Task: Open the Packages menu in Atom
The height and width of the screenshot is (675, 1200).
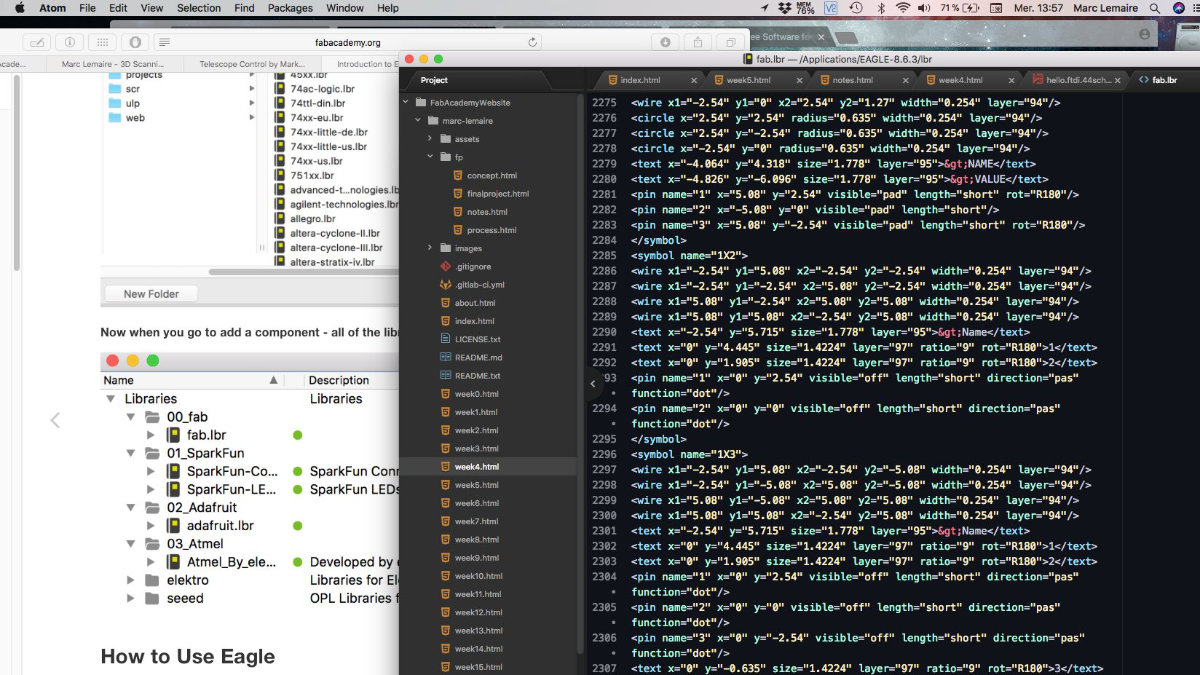Action: pos(290,8)
